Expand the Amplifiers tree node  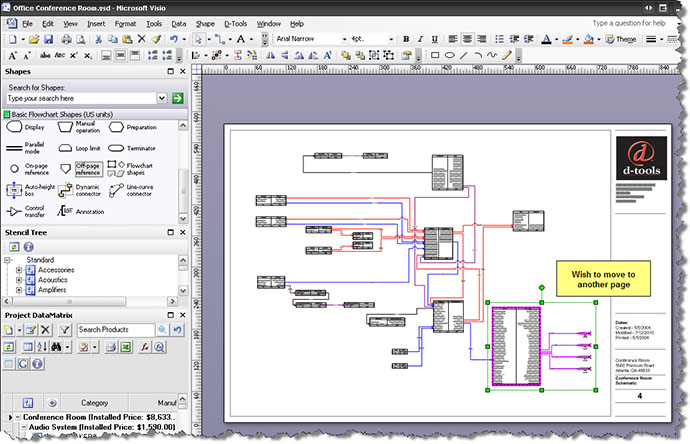[x=19, y=290]
